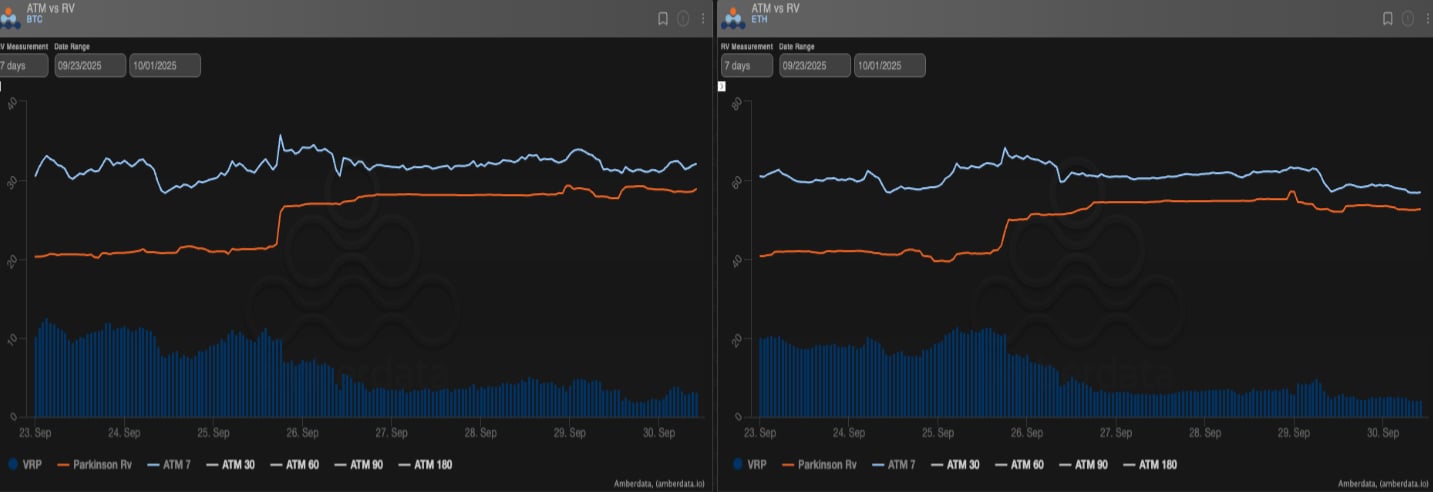Viewport: 1433px width, 492px height.
Task: Click Amberdata logo in BTC panel header
Action: point(10,17)
